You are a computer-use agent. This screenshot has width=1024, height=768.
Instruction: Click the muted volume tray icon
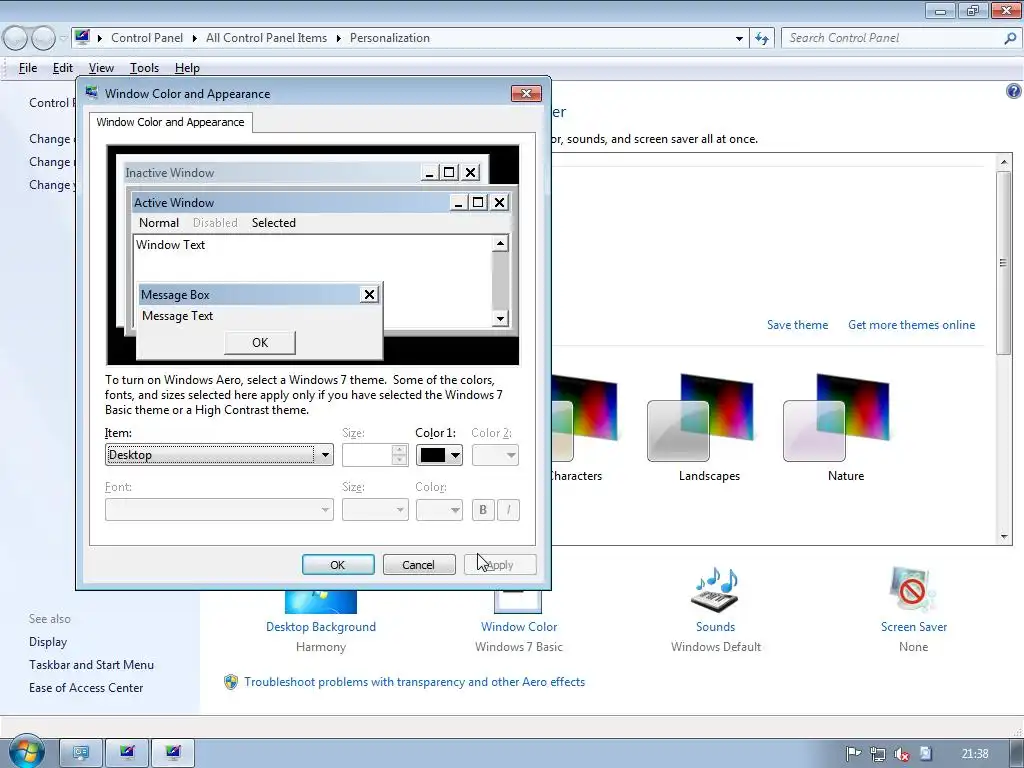[901, 754]
